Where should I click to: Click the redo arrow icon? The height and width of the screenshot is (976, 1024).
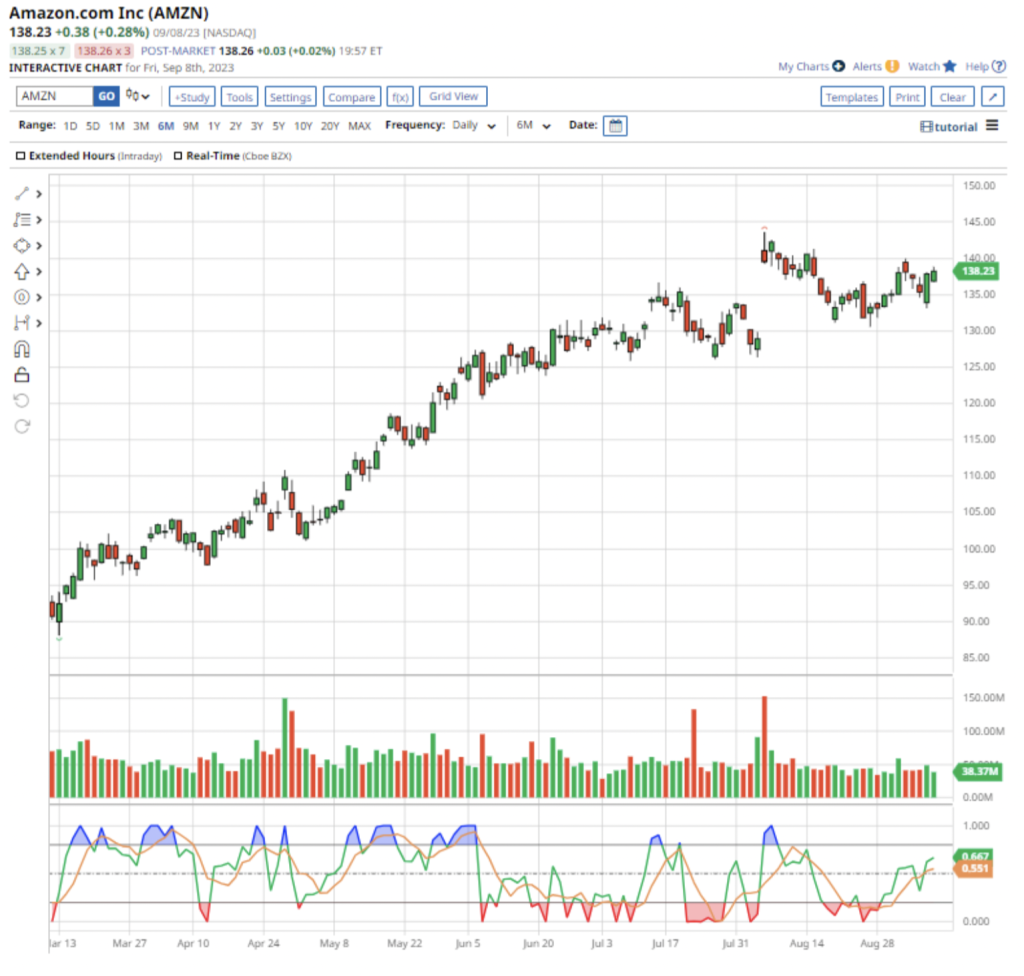(x=22, y=427)
